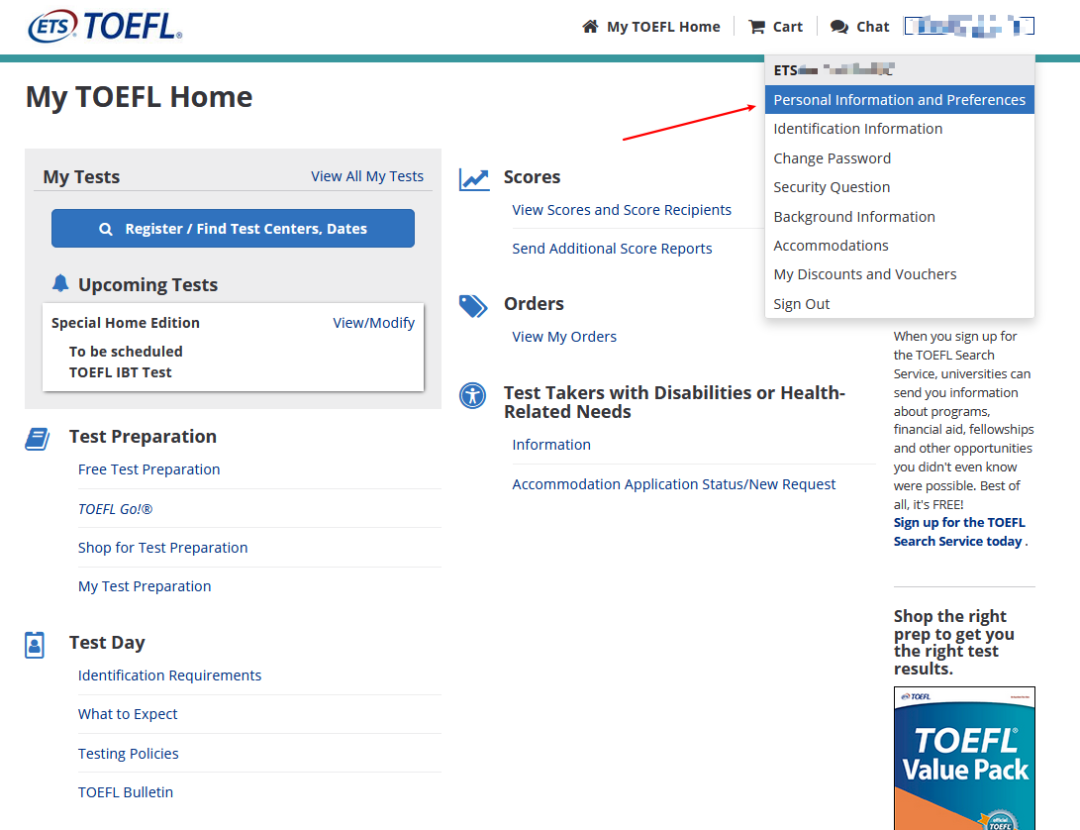Click the TOEFL IBT Test text
The width and height of the screenshot is (1080, 830).
click(x=121, y=373)
